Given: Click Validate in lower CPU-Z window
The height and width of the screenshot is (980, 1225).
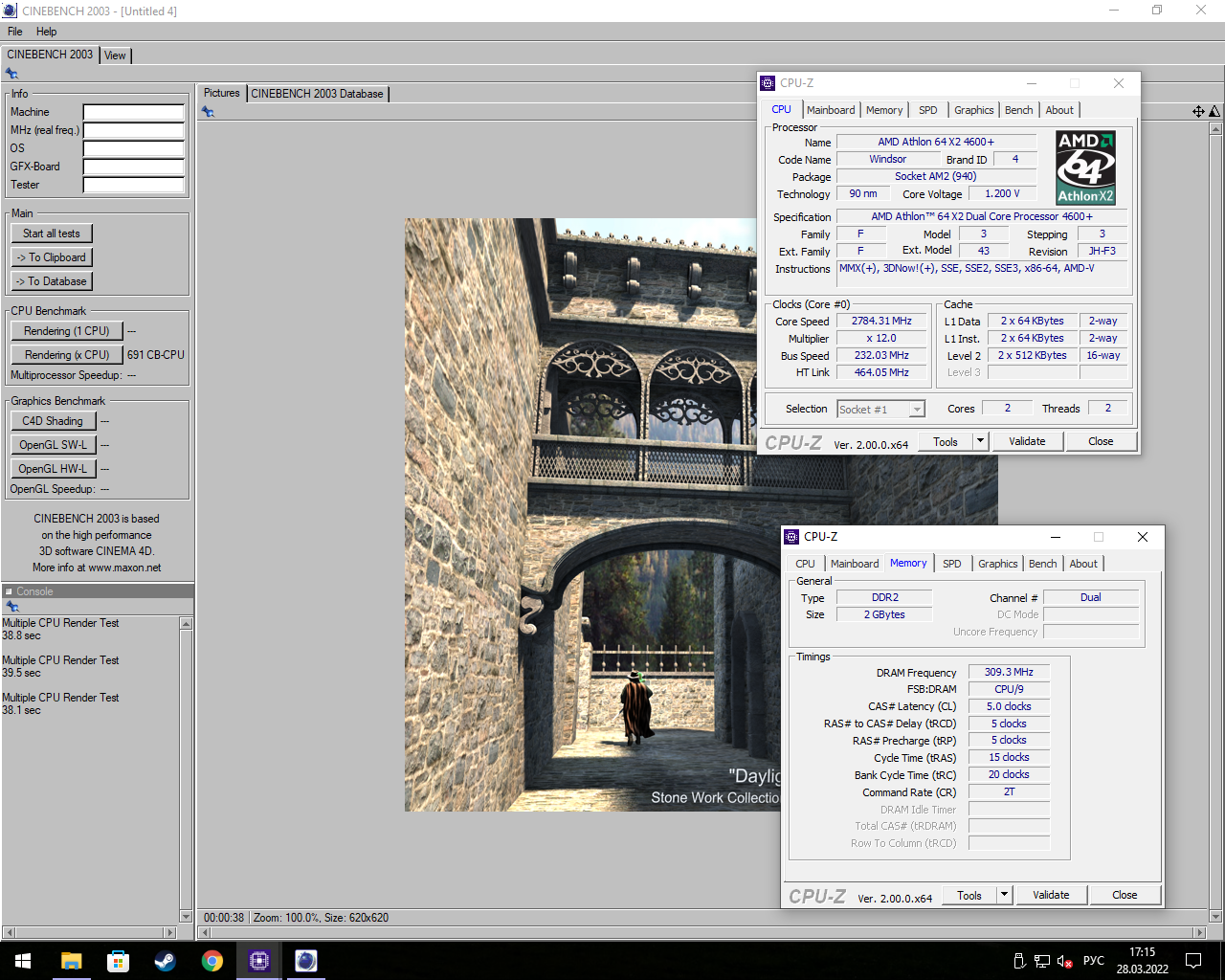Looking at the screenshot, I should 1051,895.
